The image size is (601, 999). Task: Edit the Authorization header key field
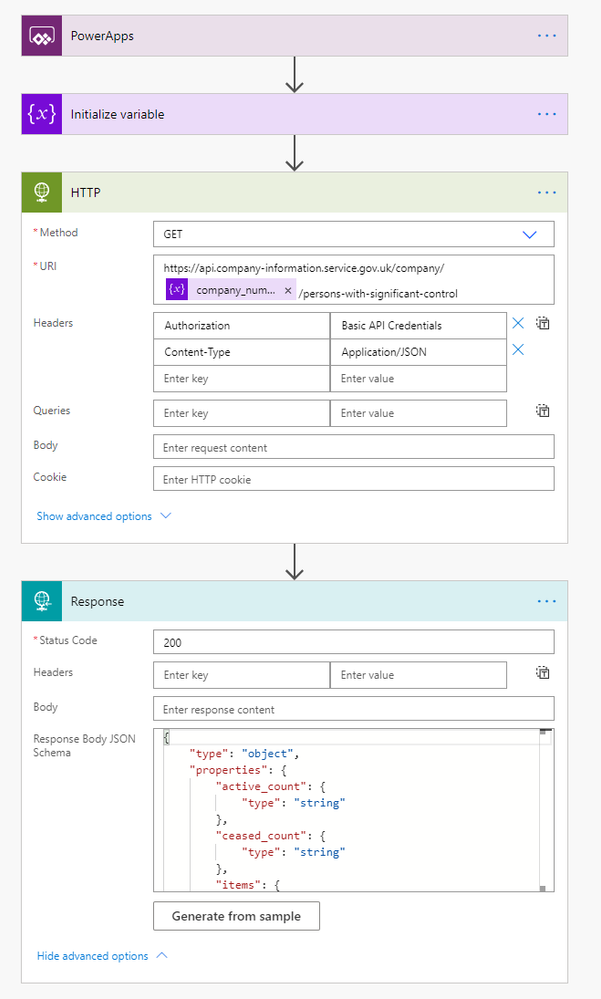(x=242, y=326)
